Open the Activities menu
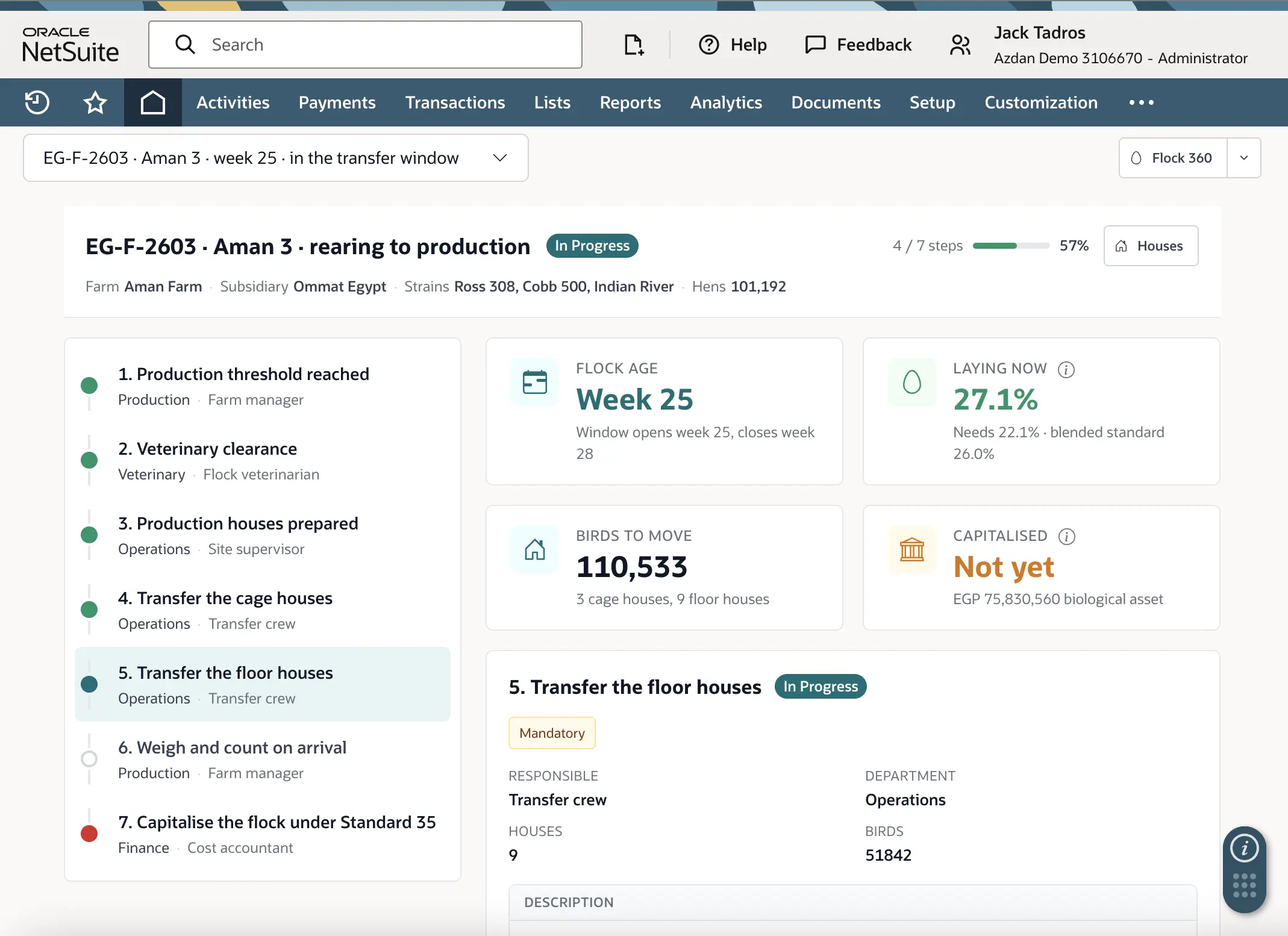 pos(233,102)
